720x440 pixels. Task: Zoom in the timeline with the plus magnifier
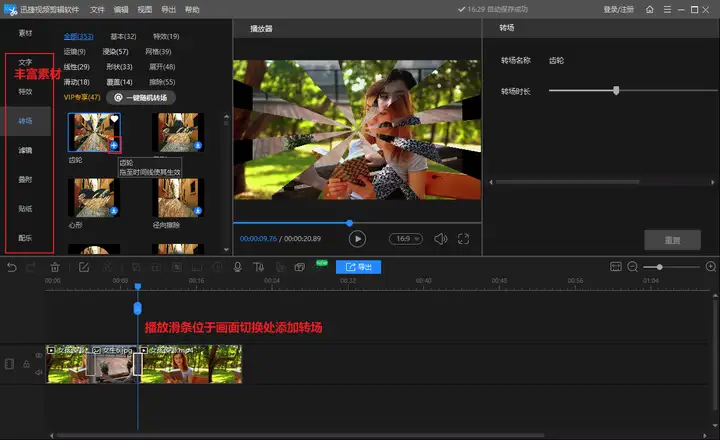[711, 267]
